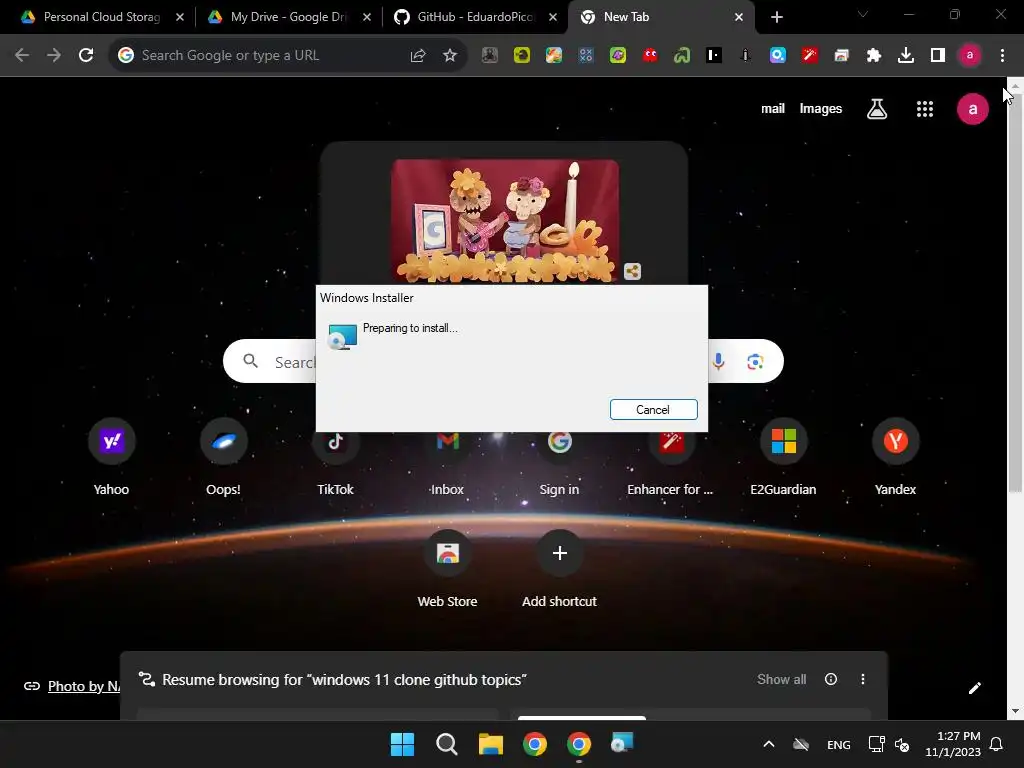Open the tic-tac-toe XO extension

click(586, 56)
